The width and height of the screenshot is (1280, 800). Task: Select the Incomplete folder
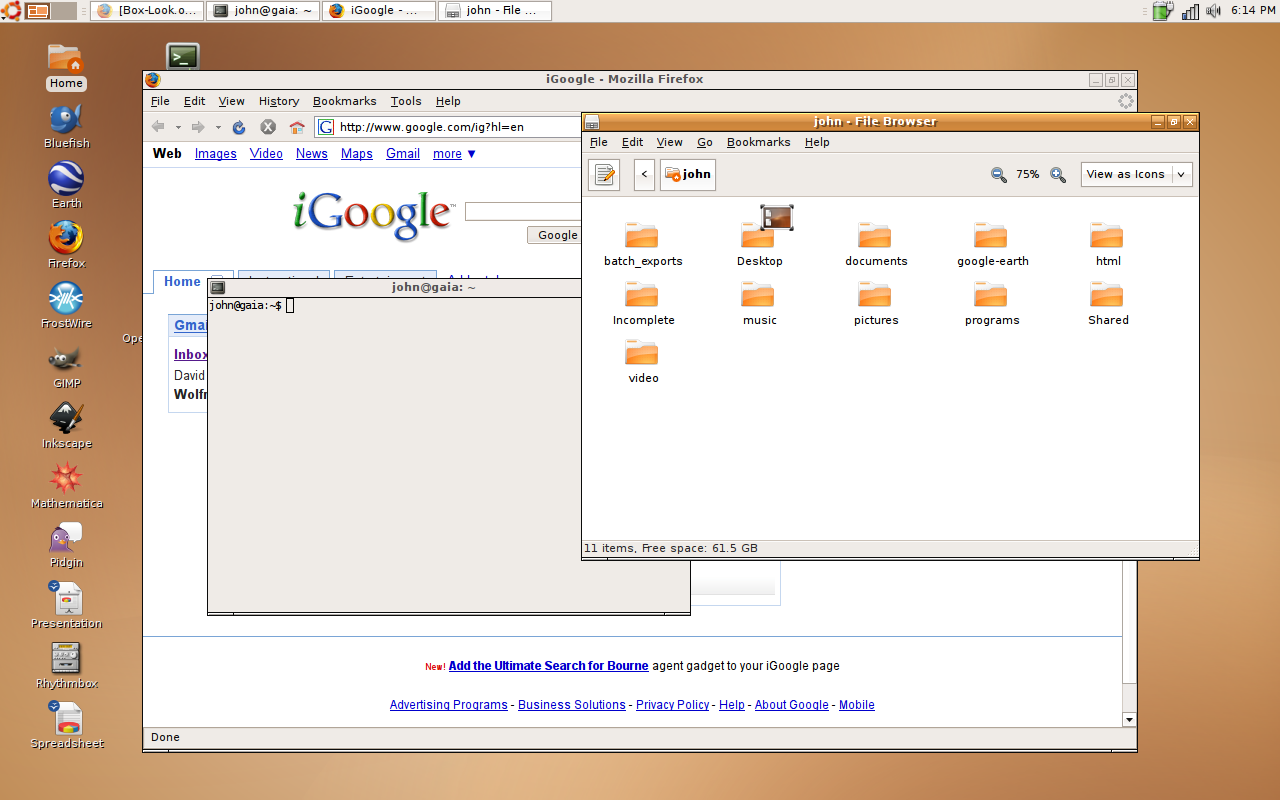[643, 304]
